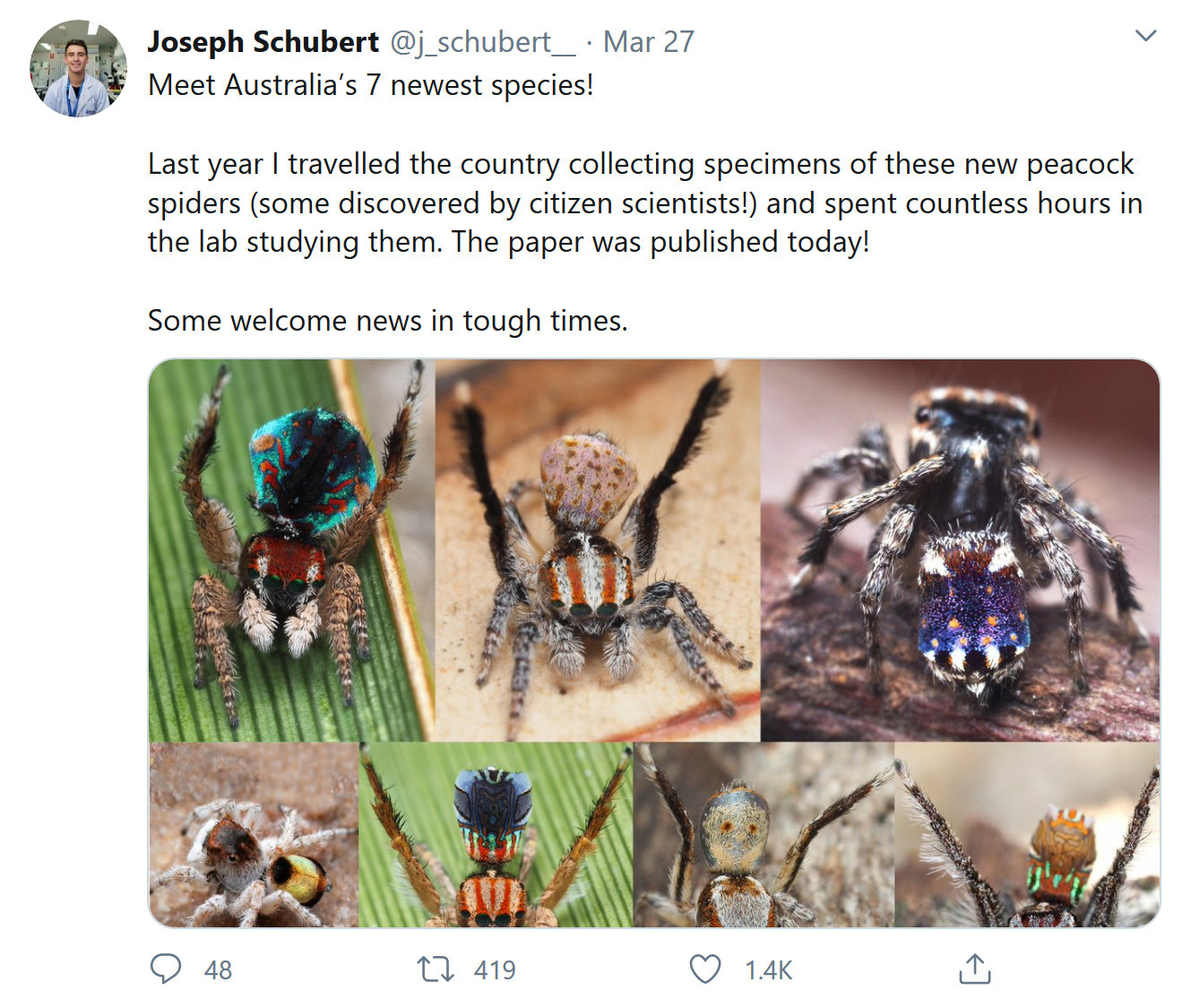Like the tweet with heart icon
1191x1008 pixels.
pos(705,969)
